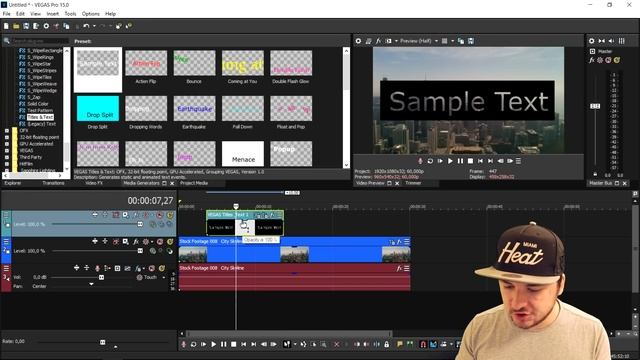
Task: Select (Legacy) Text generator
Action: tap(41, 124)
